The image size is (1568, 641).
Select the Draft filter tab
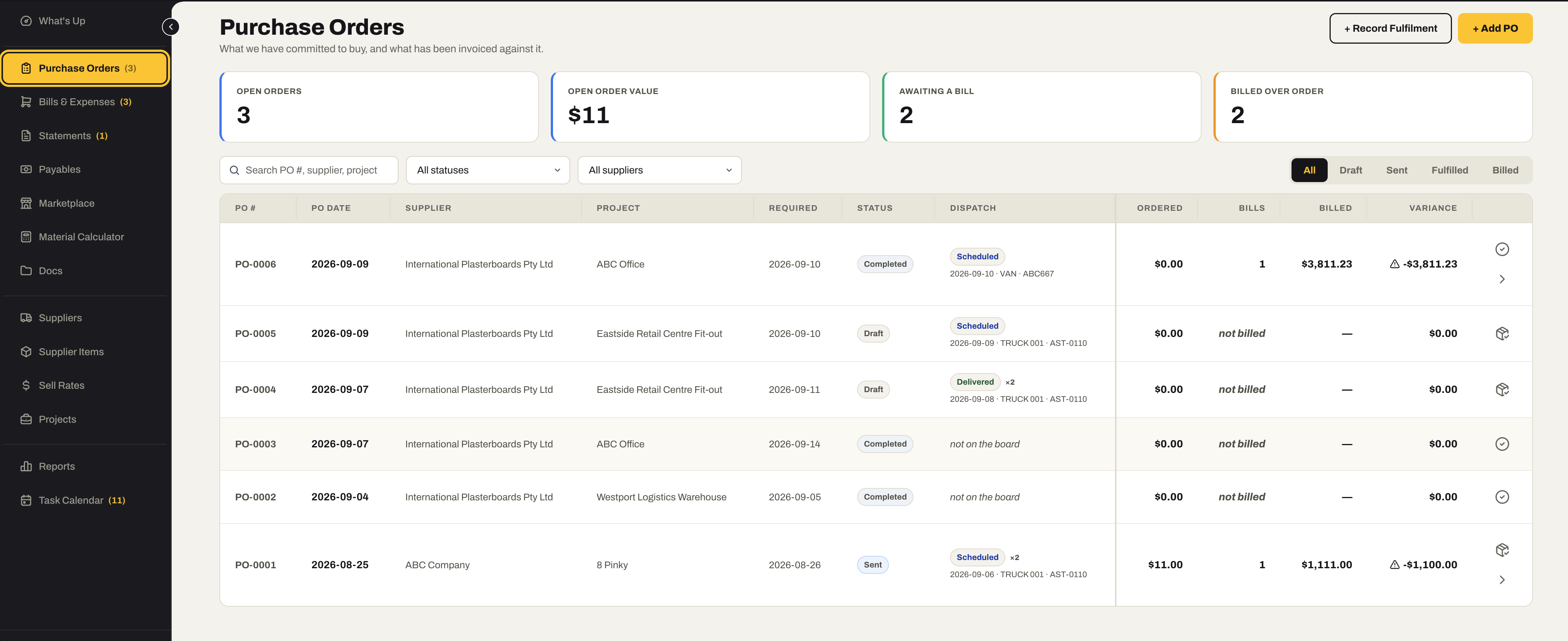click(x=1350, y=171)
